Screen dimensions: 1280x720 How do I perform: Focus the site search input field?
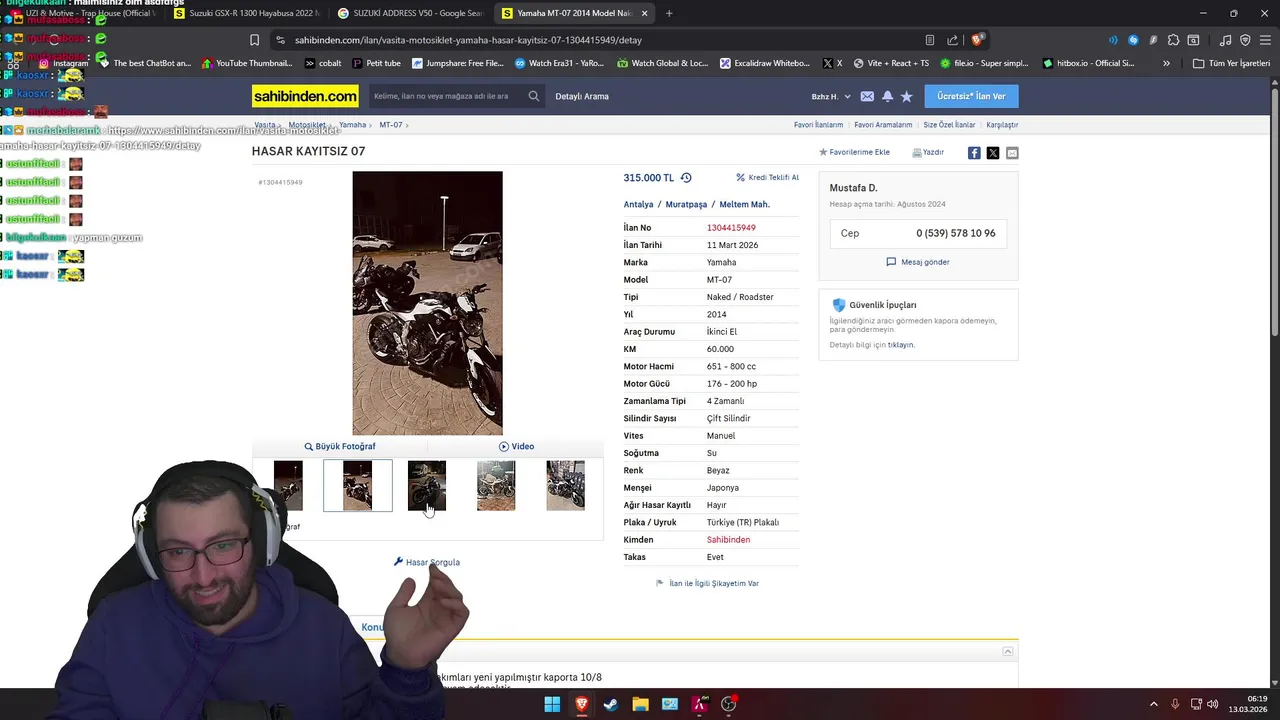446,96
